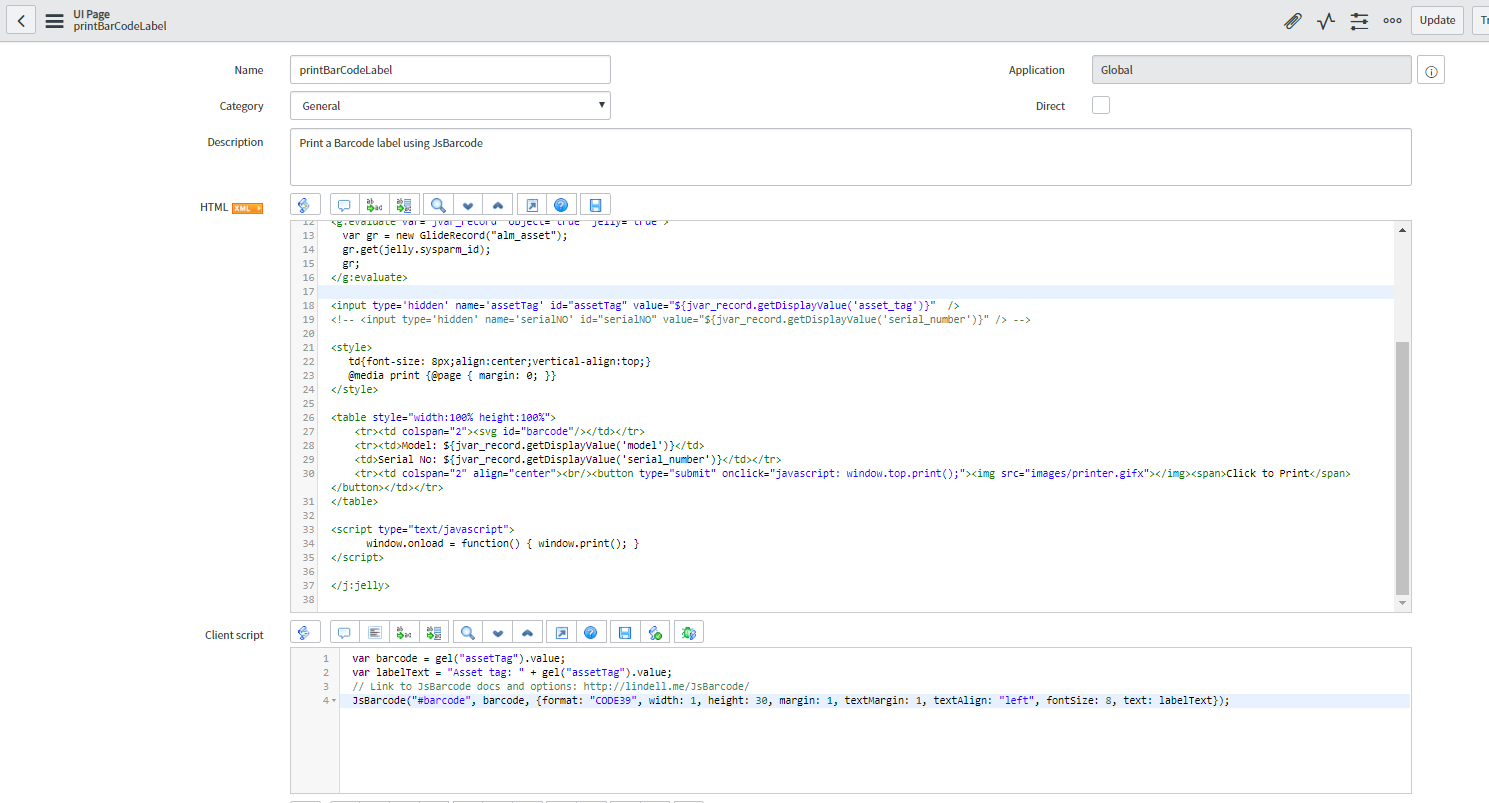The image size is (1489, 803).
Task: Open the search magnifier in the Client script toolbar
Action: [466, 631]
